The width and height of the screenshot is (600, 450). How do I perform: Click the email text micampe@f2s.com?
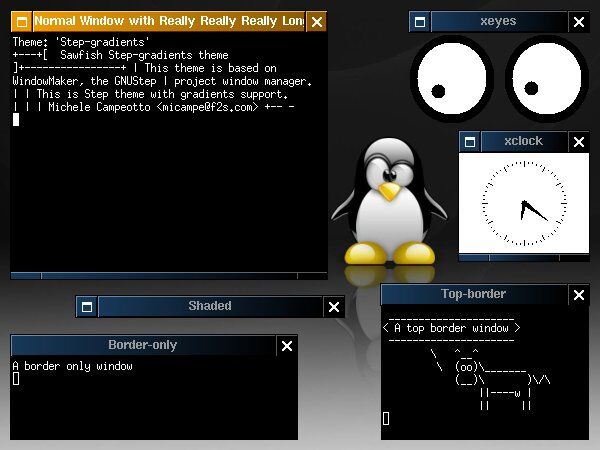[x=207, y=107]
